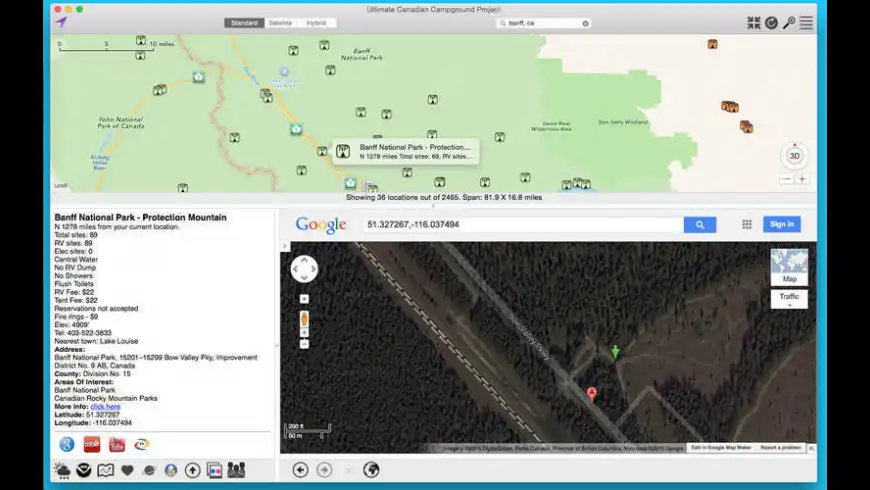Open the 'click here' more info link
This screenshot has width=870, height=490.
(x=105, y=406)
